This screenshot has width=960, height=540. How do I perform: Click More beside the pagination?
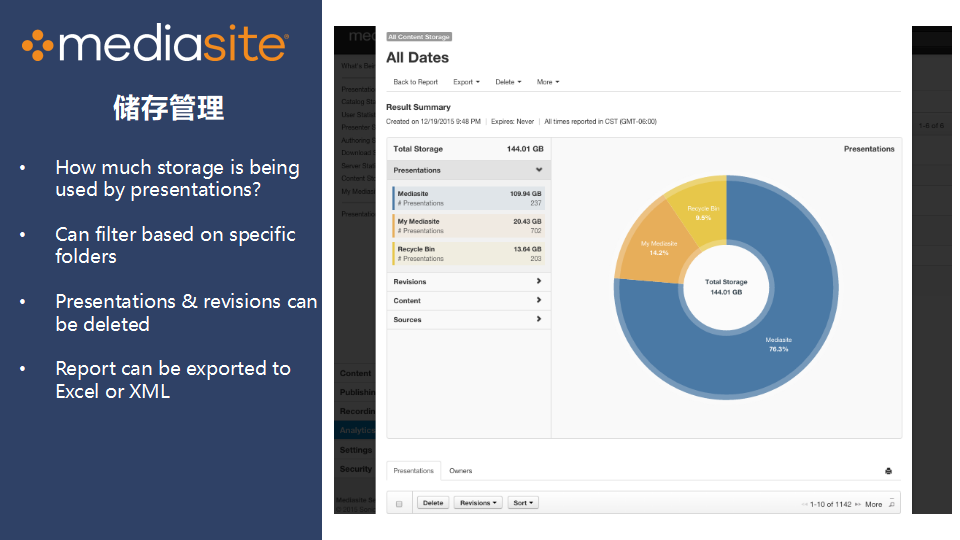(x=874, y=504)
